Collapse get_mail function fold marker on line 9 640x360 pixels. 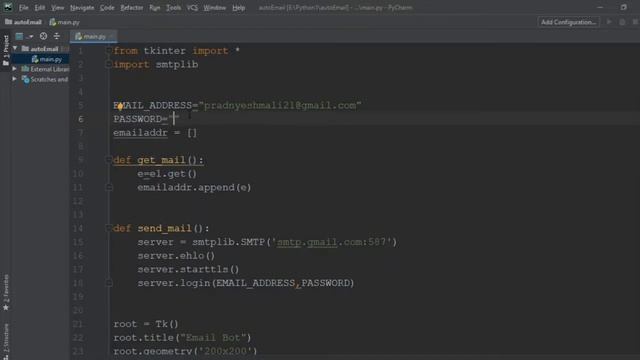coord(109,160)
